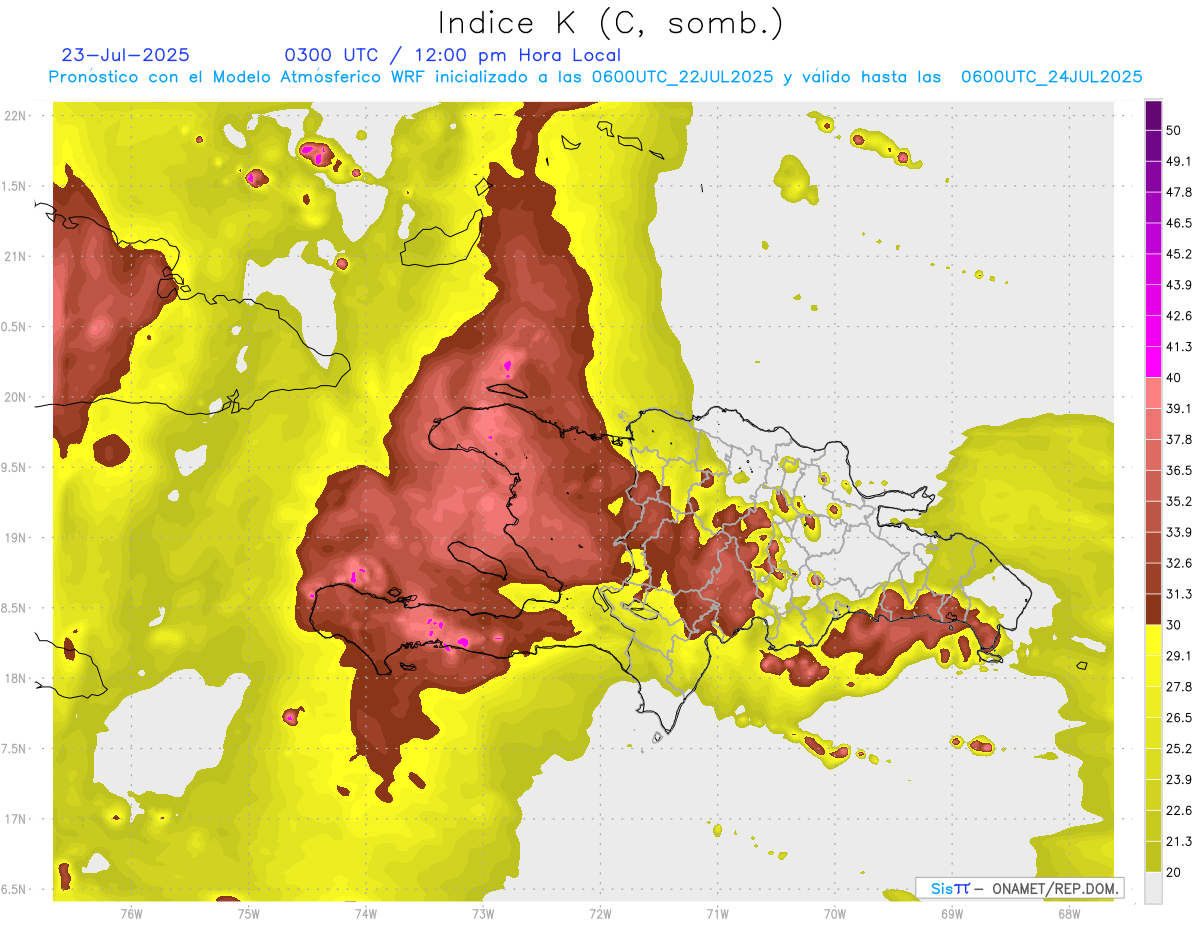Click the legend value "45.2"
1200x927 pixels.
pos(1179,254)
